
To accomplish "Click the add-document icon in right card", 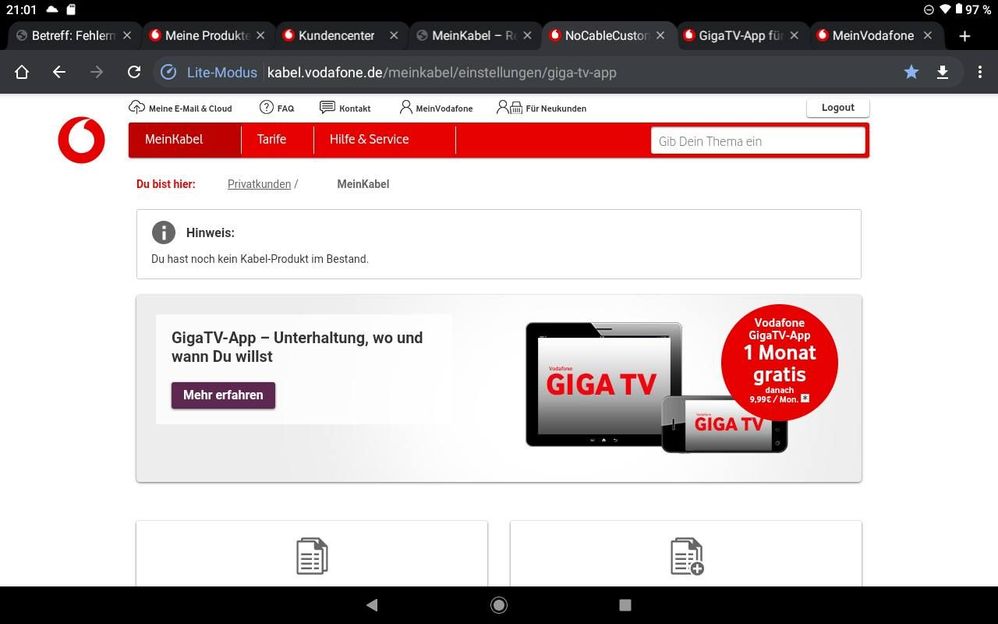I will 687,556.
